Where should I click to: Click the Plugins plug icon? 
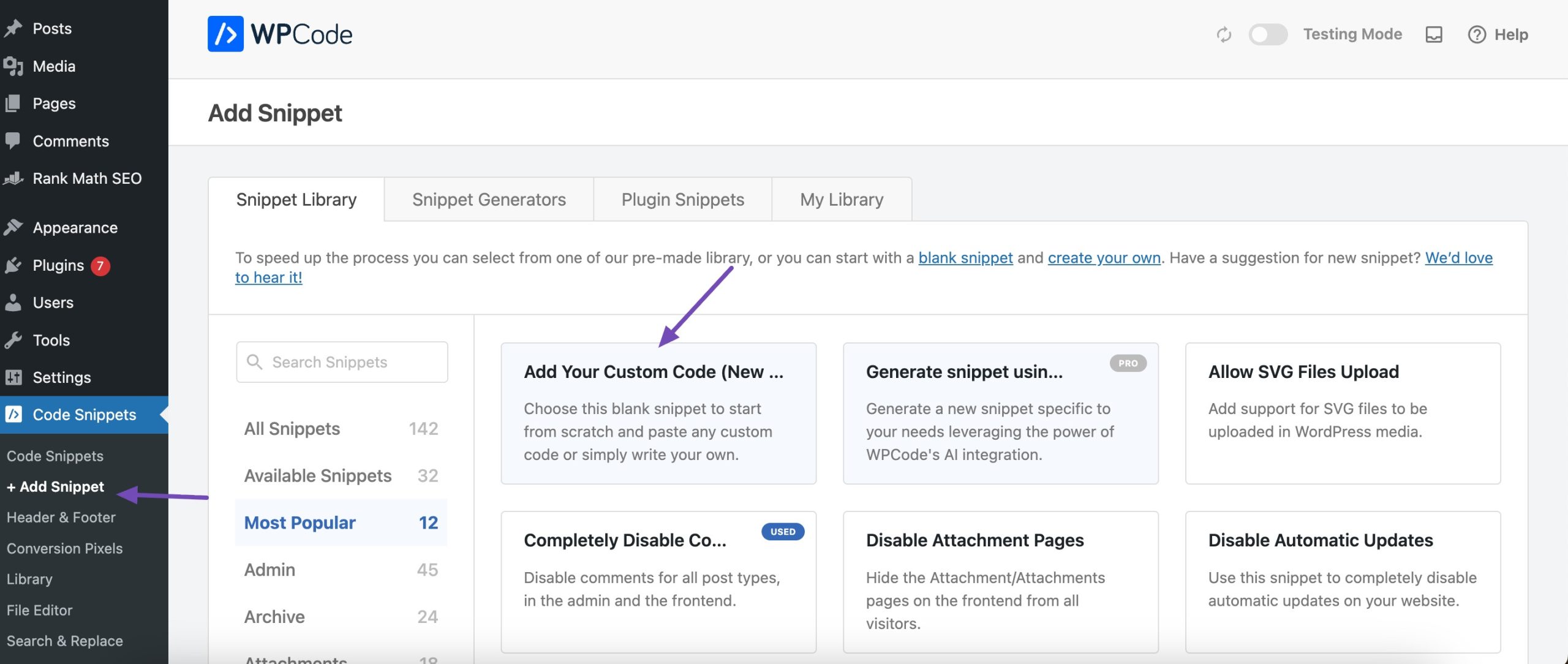click(13, 265)
